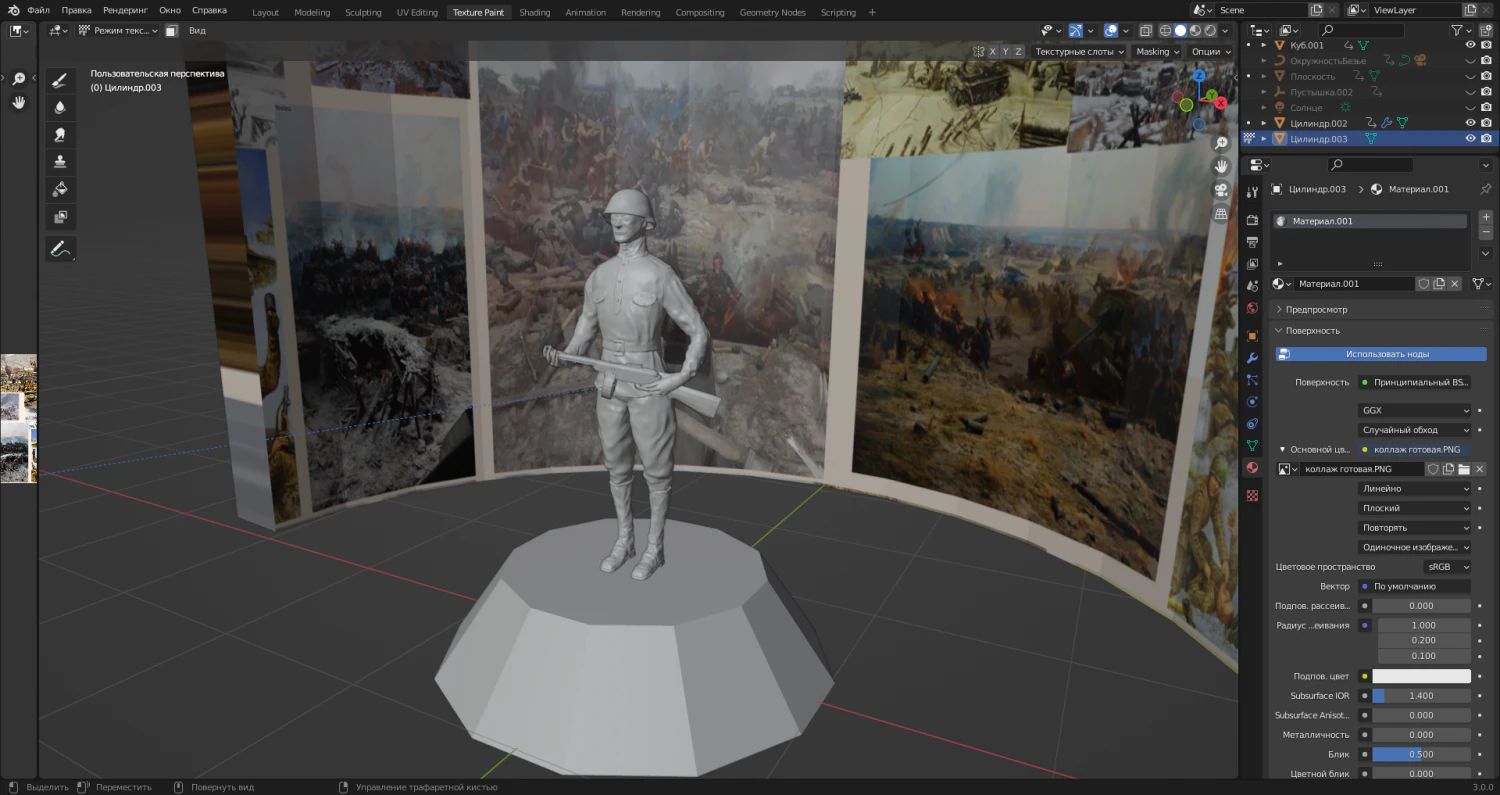Expand the Предпросмотр panel
Screen dimensions: 1500x795
[x=1380, y=310]
